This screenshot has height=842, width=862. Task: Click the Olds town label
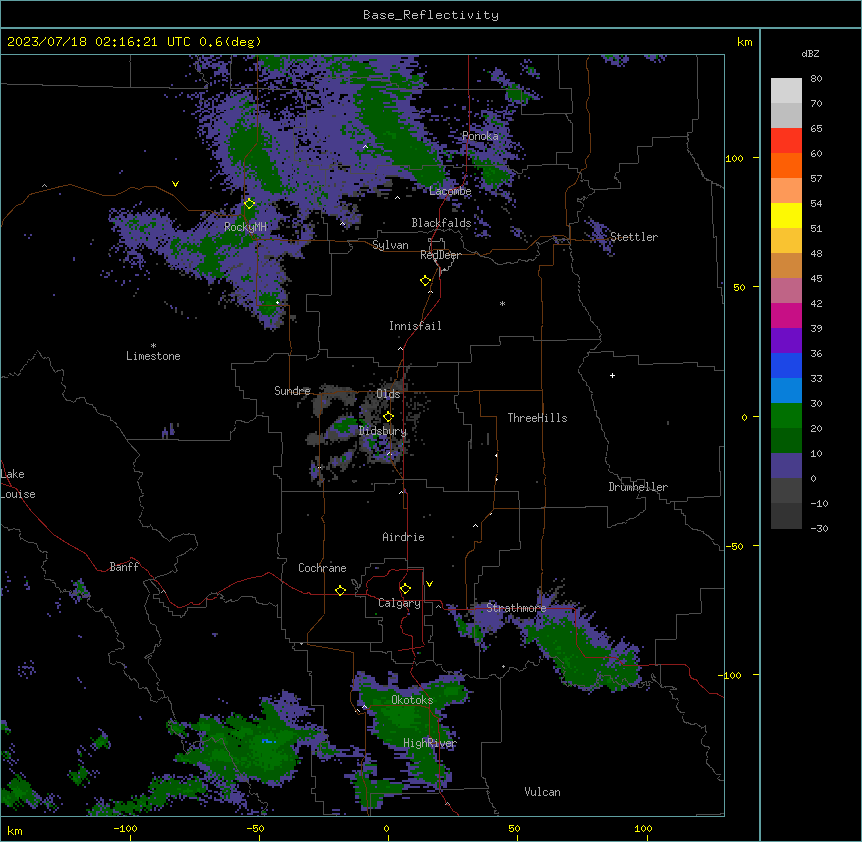388,394
